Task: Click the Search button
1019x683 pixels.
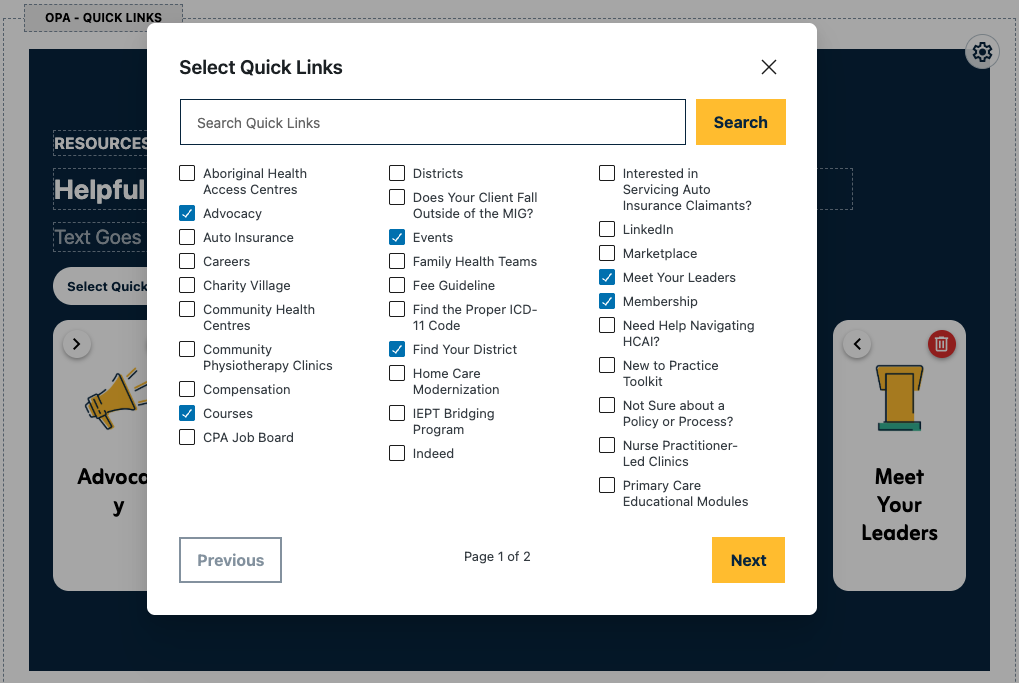Action: 740,121
